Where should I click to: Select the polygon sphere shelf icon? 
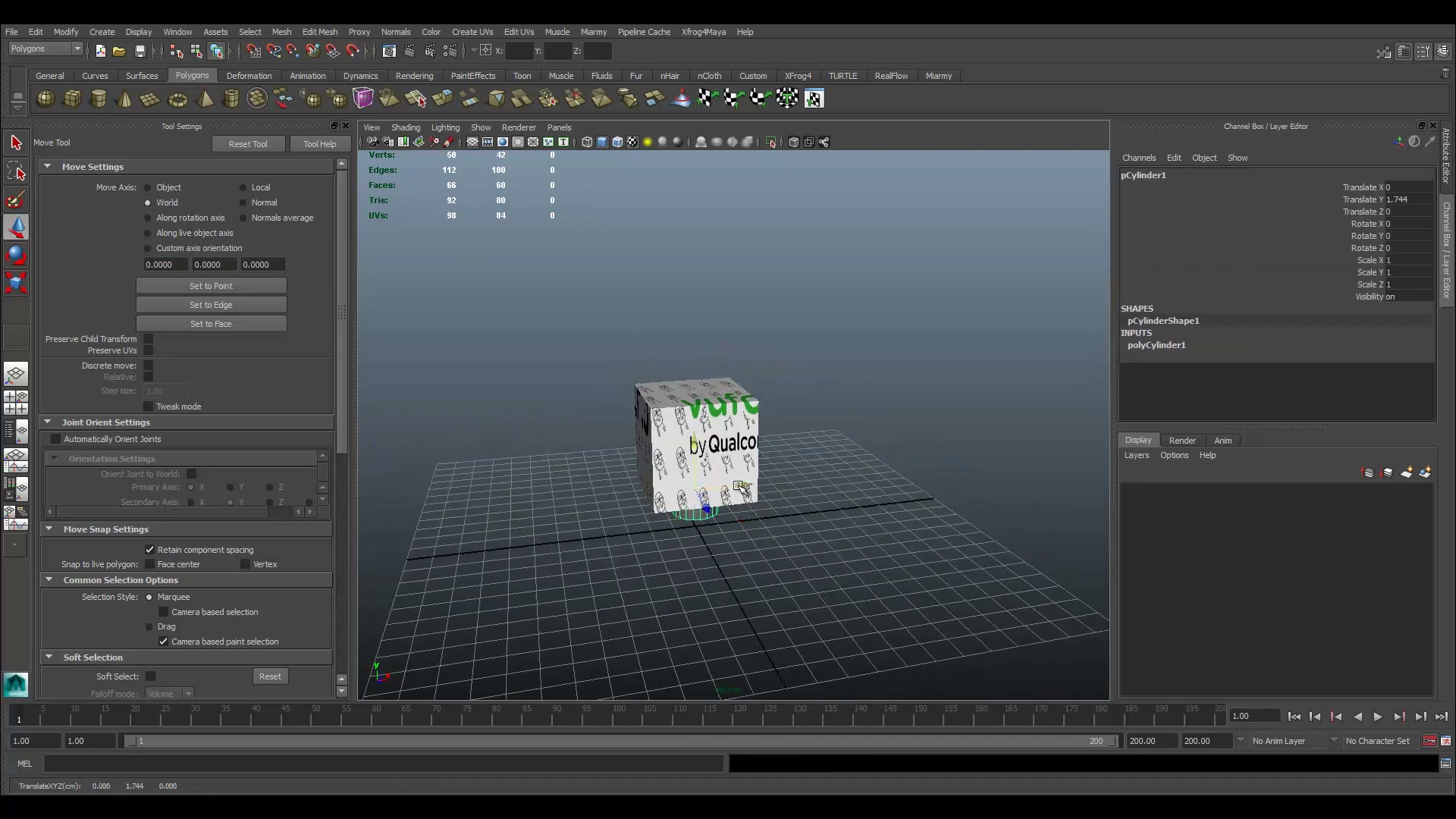pyautogui.click(x=45, y=99)
